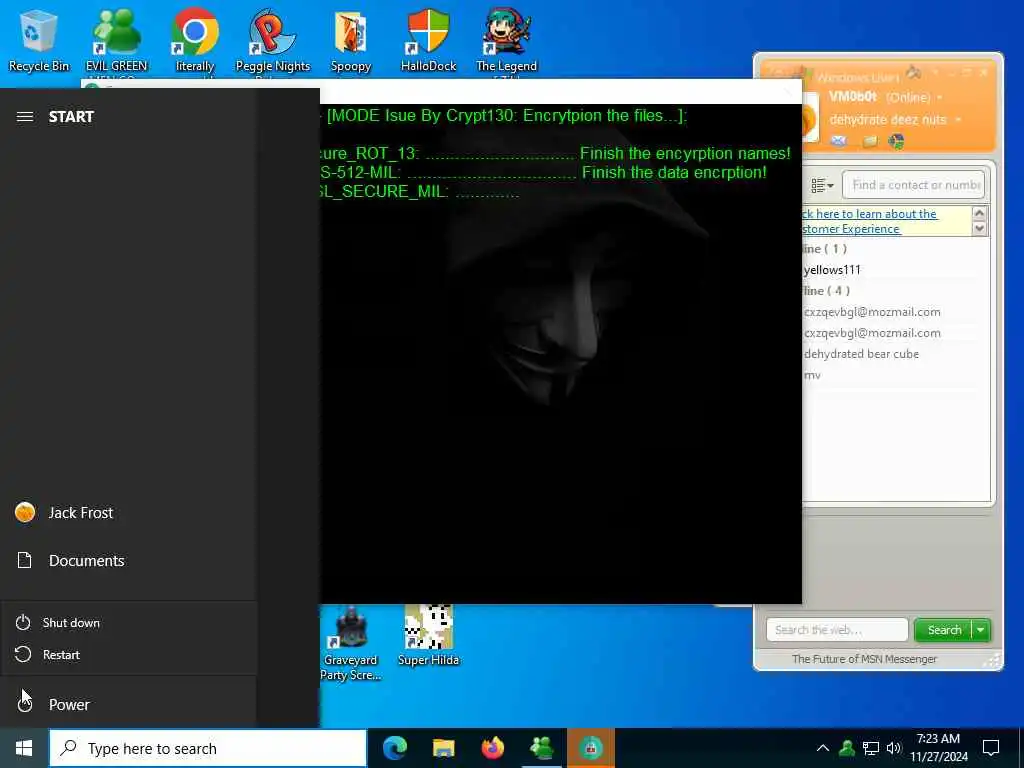The image size is (1024, 768).
Task: Open the Messenger email inbox envelope icon
Action: (839, 141)
